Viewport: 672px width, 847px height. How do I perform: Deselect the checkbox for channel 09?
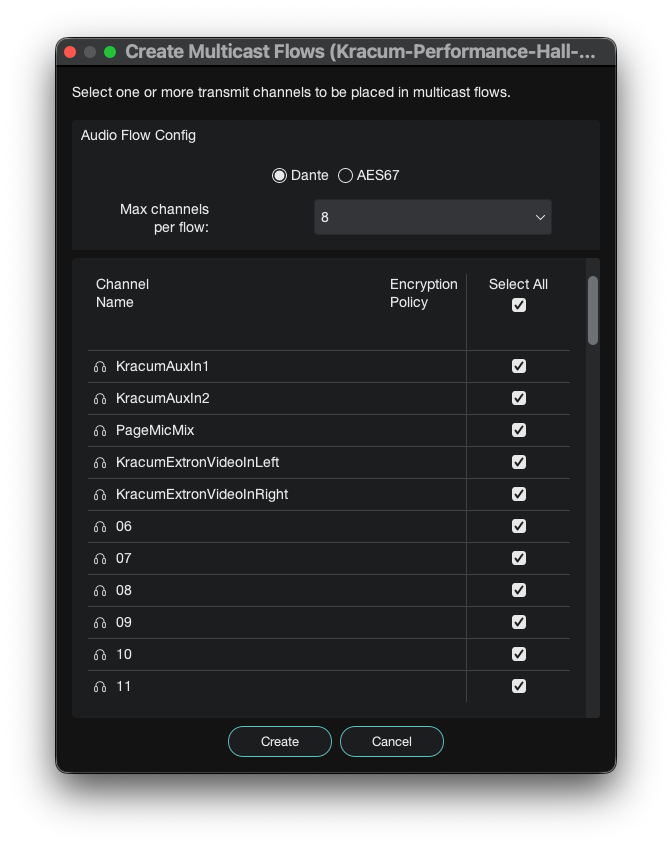(x=519, y=622)
